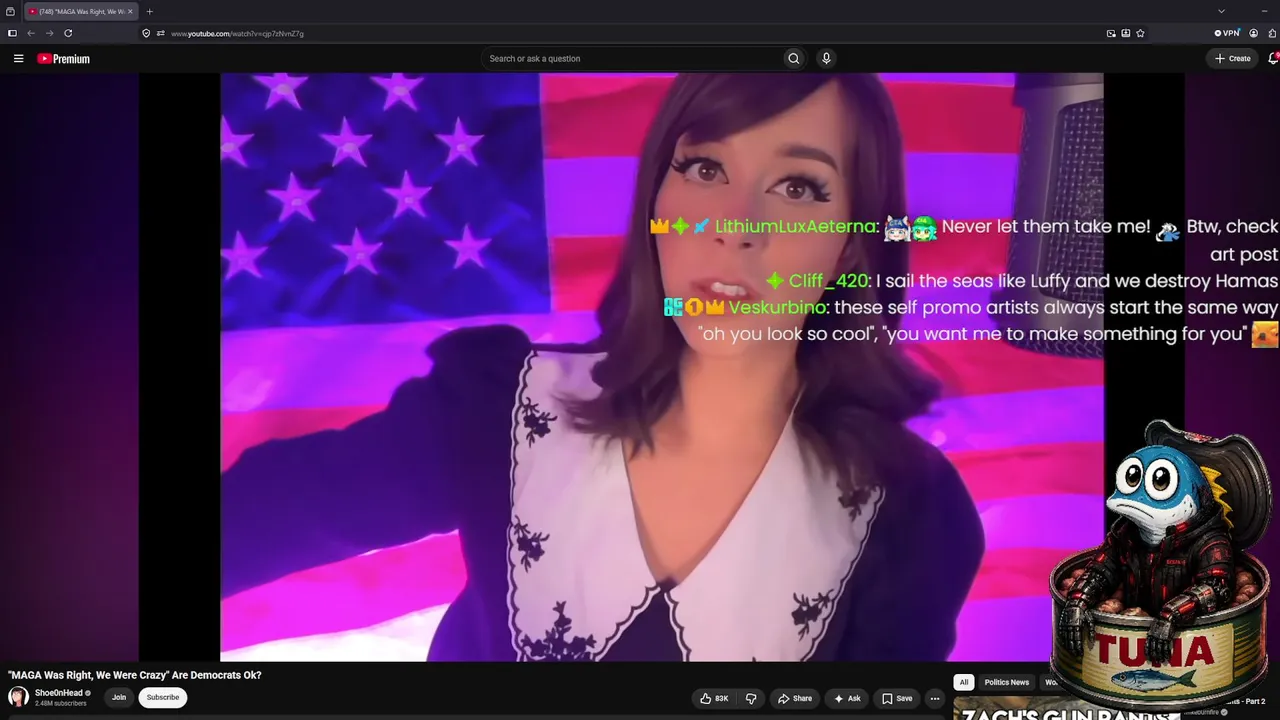The width and height of the screenshot is (1280, 720).
Task: Select the YouTube "MAGA Was Right" browser tab
Action: (80, 11)
